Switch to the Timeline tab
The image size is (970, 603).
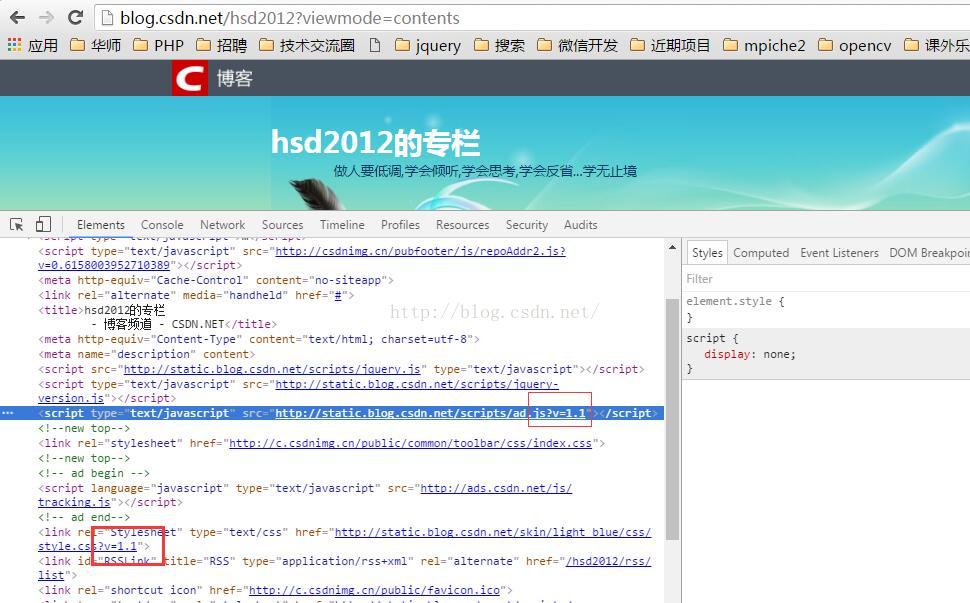click(342, 225)
